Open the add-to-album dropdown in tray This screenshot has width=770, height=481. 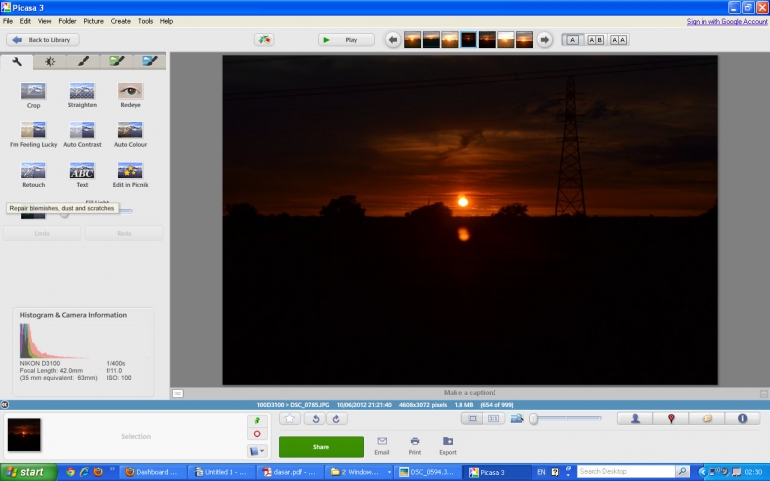tap(258, 451)
